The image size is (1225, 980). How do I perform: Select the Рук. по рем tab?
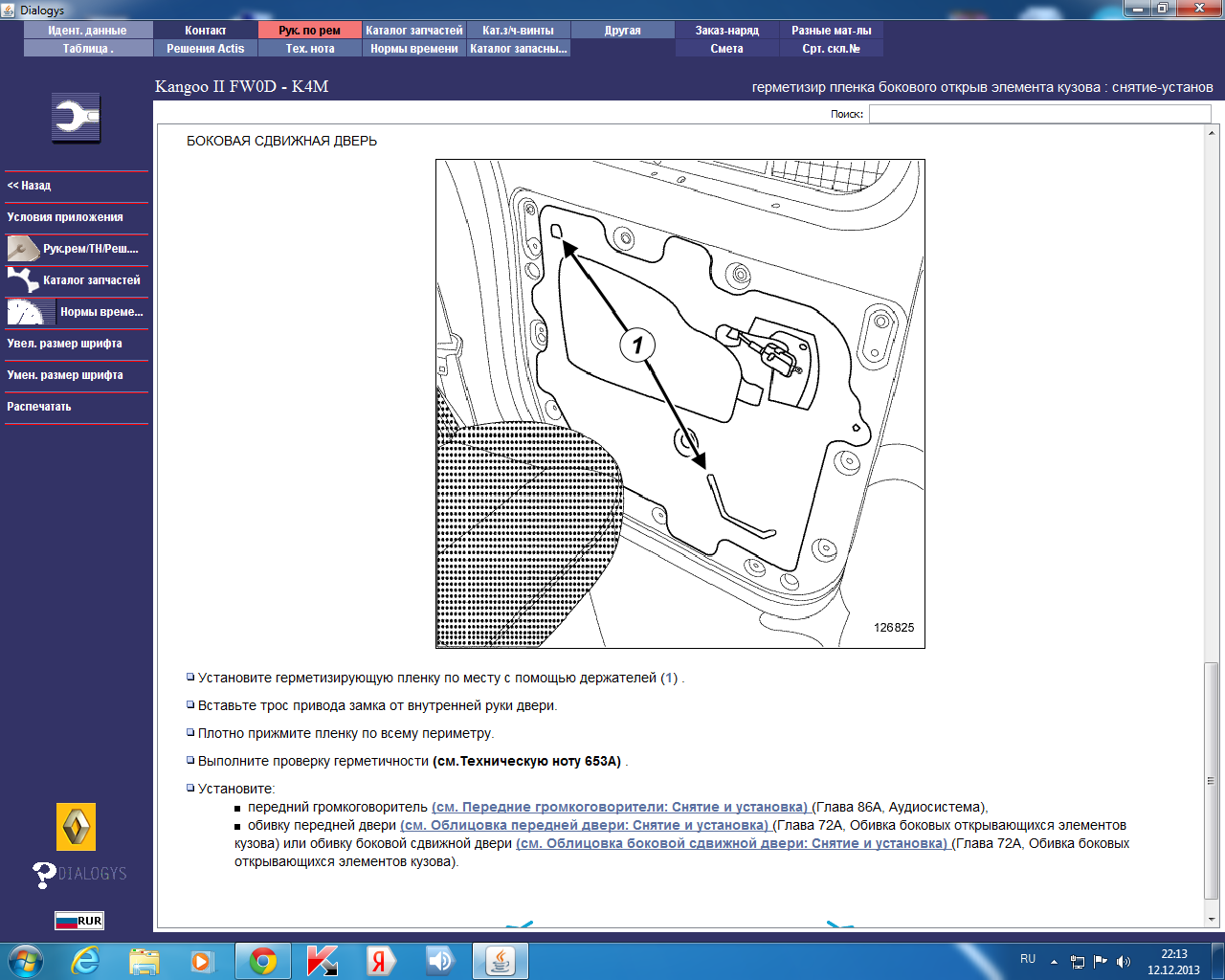(310, 31)
